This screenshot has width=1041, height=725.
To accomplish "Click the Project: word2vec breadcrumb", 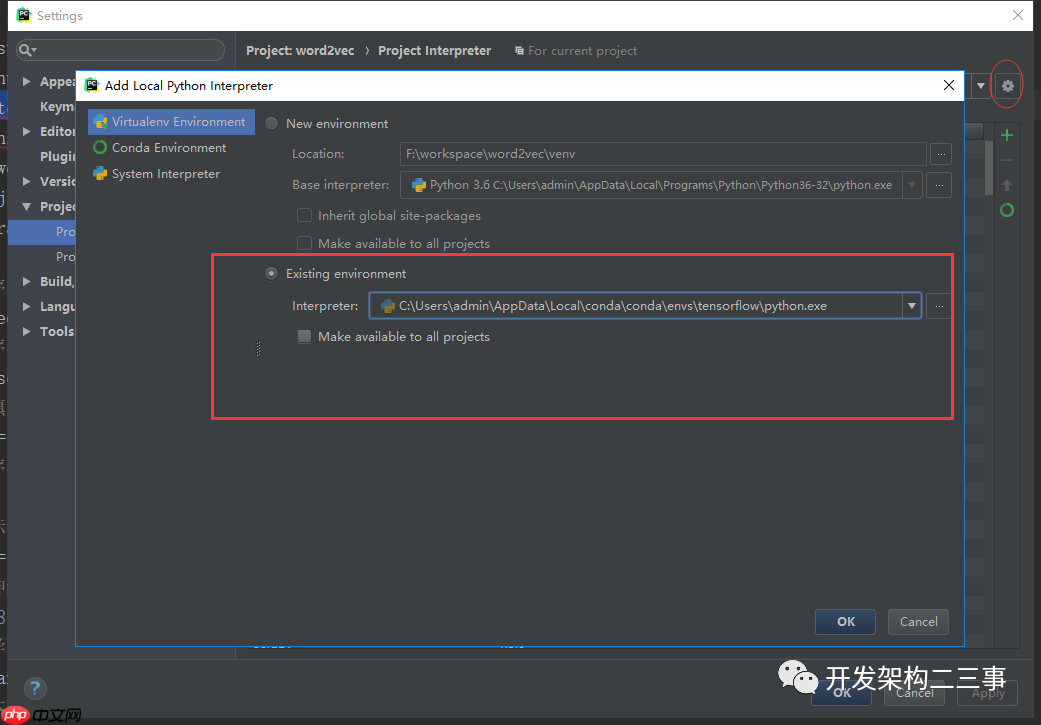I will coord(300,50).
